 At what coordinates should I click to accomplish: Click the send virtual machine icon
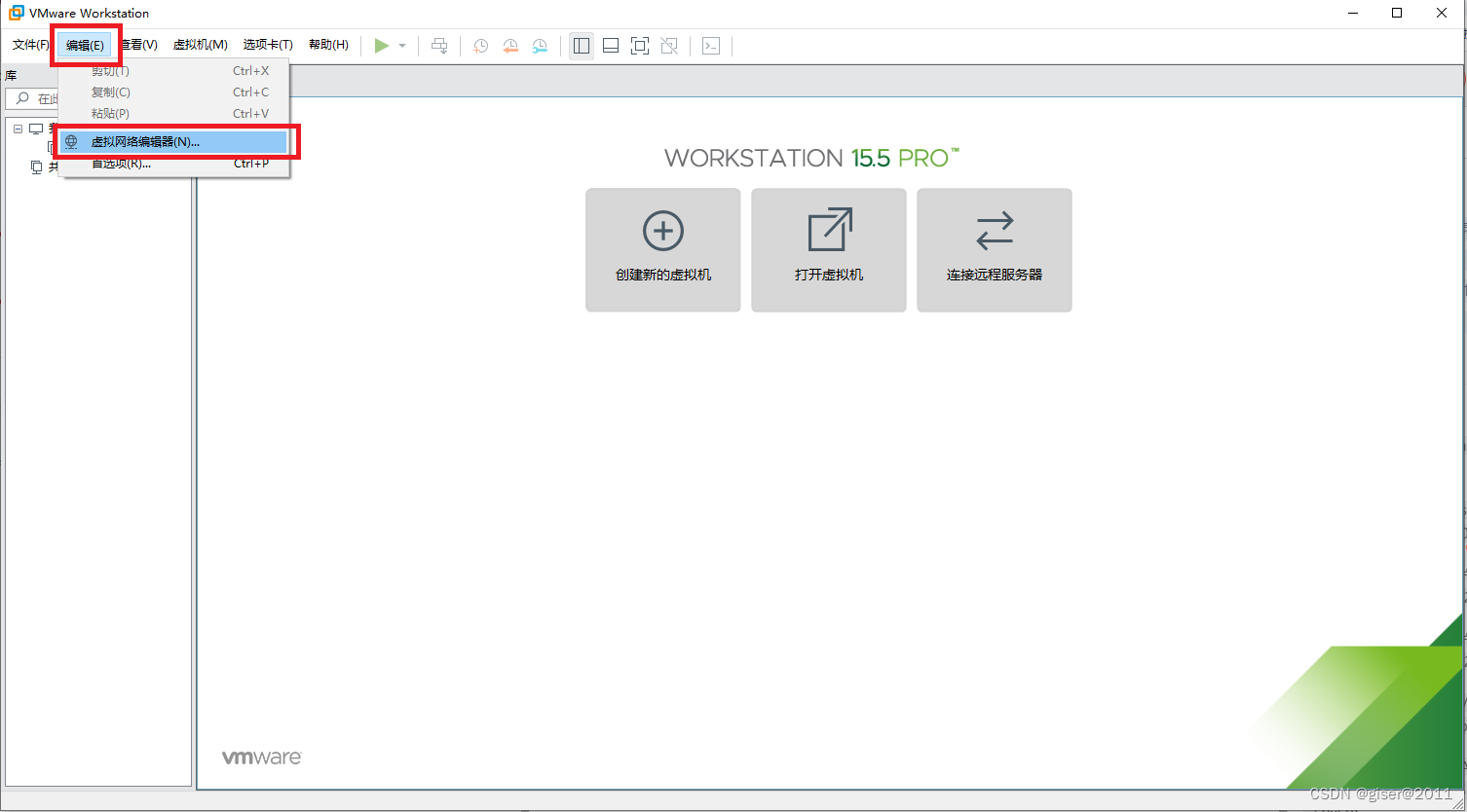tap(438, 45)
